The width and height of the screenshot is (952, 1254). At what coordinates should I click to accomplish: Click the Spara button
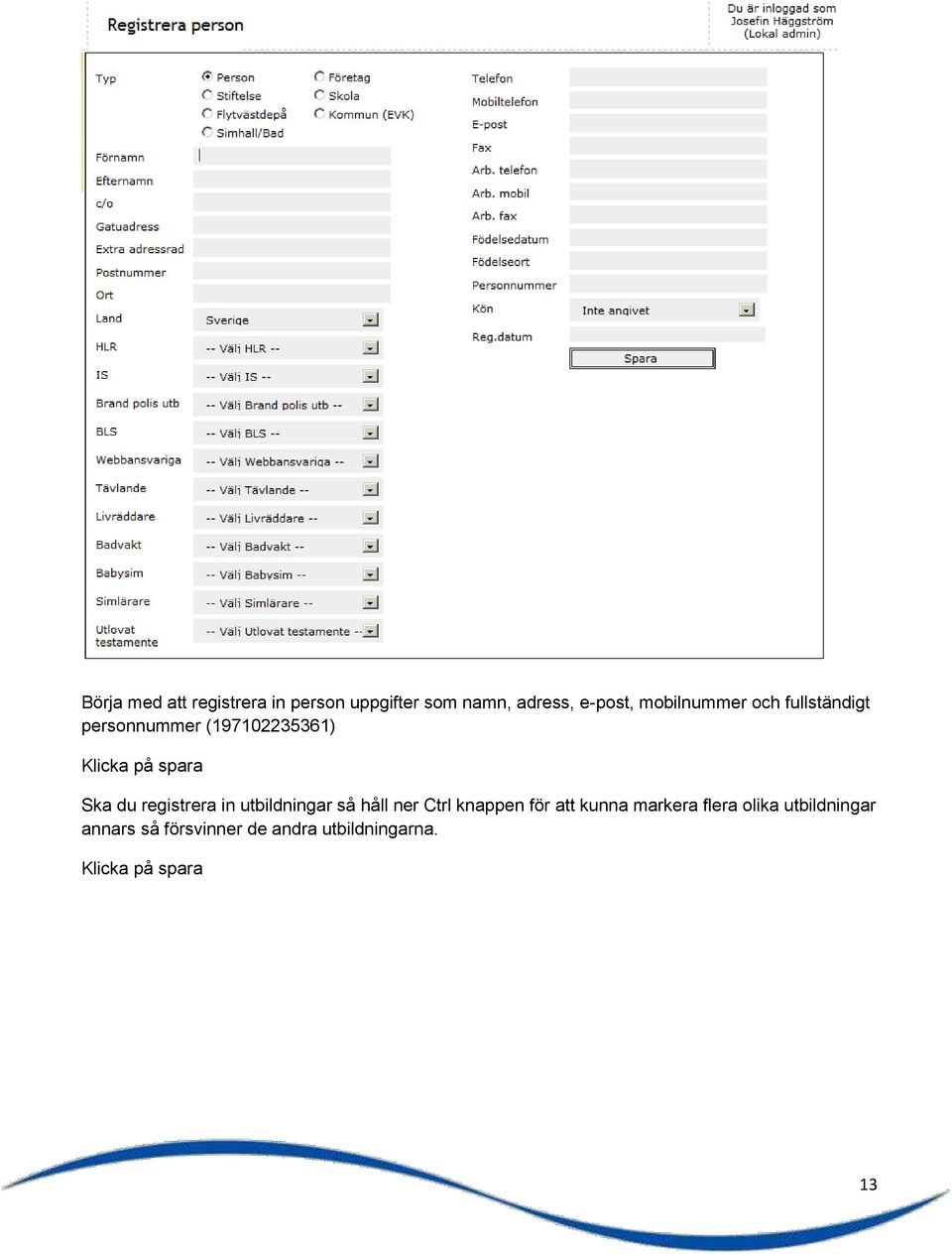click(642, 358)
